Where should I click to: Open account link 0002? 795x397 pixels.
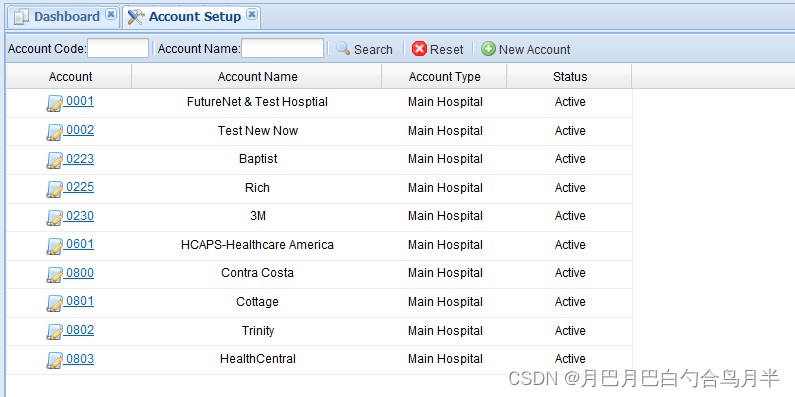click(x=80, y=130)
